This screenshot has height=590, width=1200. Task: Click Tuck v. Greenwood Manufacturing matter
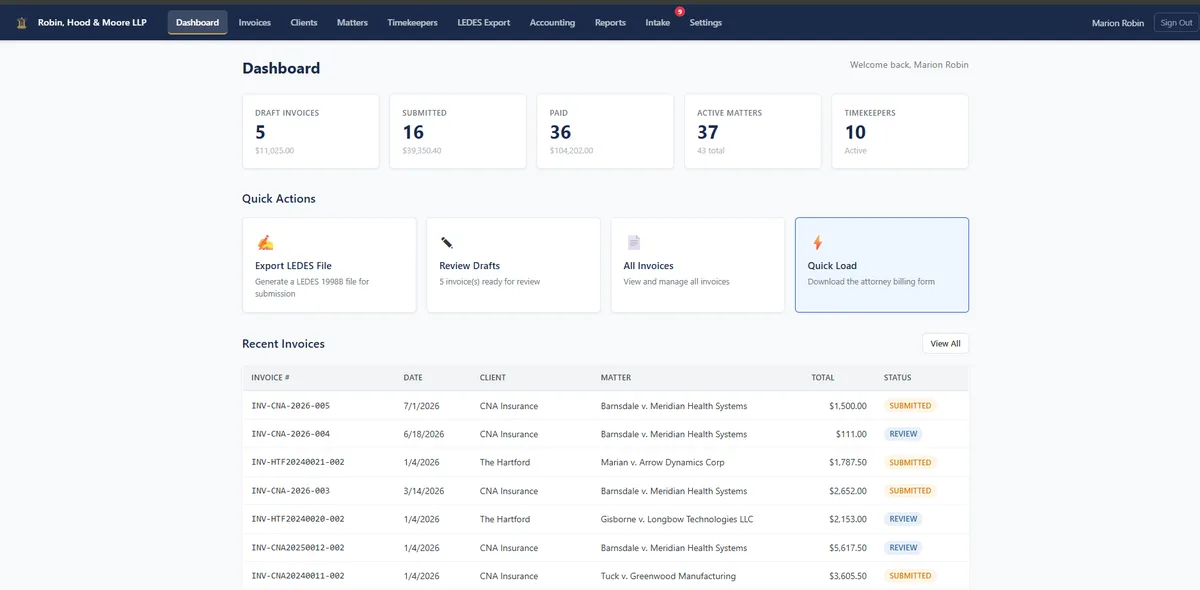click(668, 576)
